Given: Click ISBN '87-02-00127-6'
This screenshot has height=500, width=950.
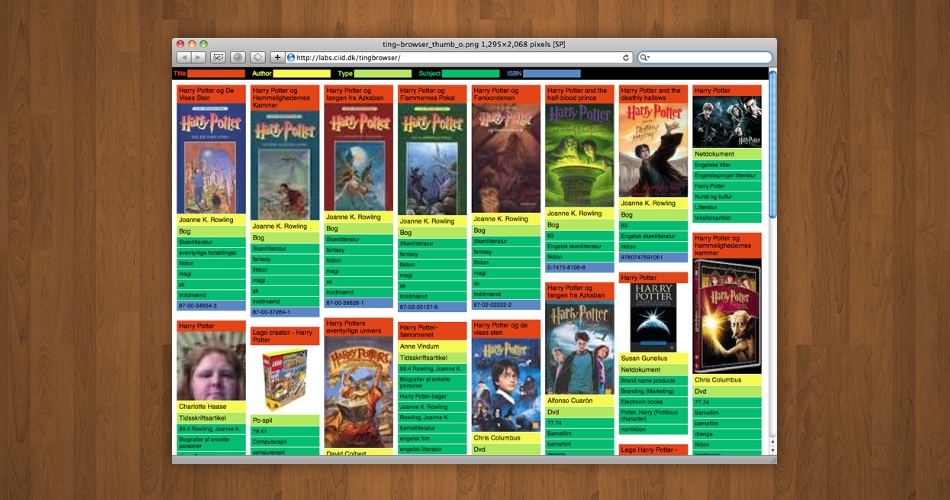Looking at the screenshot, I should coord(432,307).
